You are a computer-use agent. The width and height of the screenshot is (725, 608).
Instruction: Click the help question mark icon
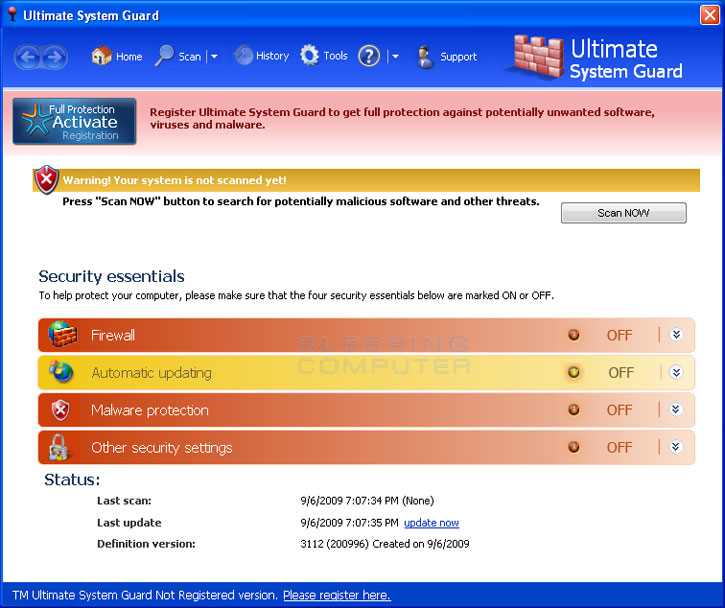click(x=369, y=56)
